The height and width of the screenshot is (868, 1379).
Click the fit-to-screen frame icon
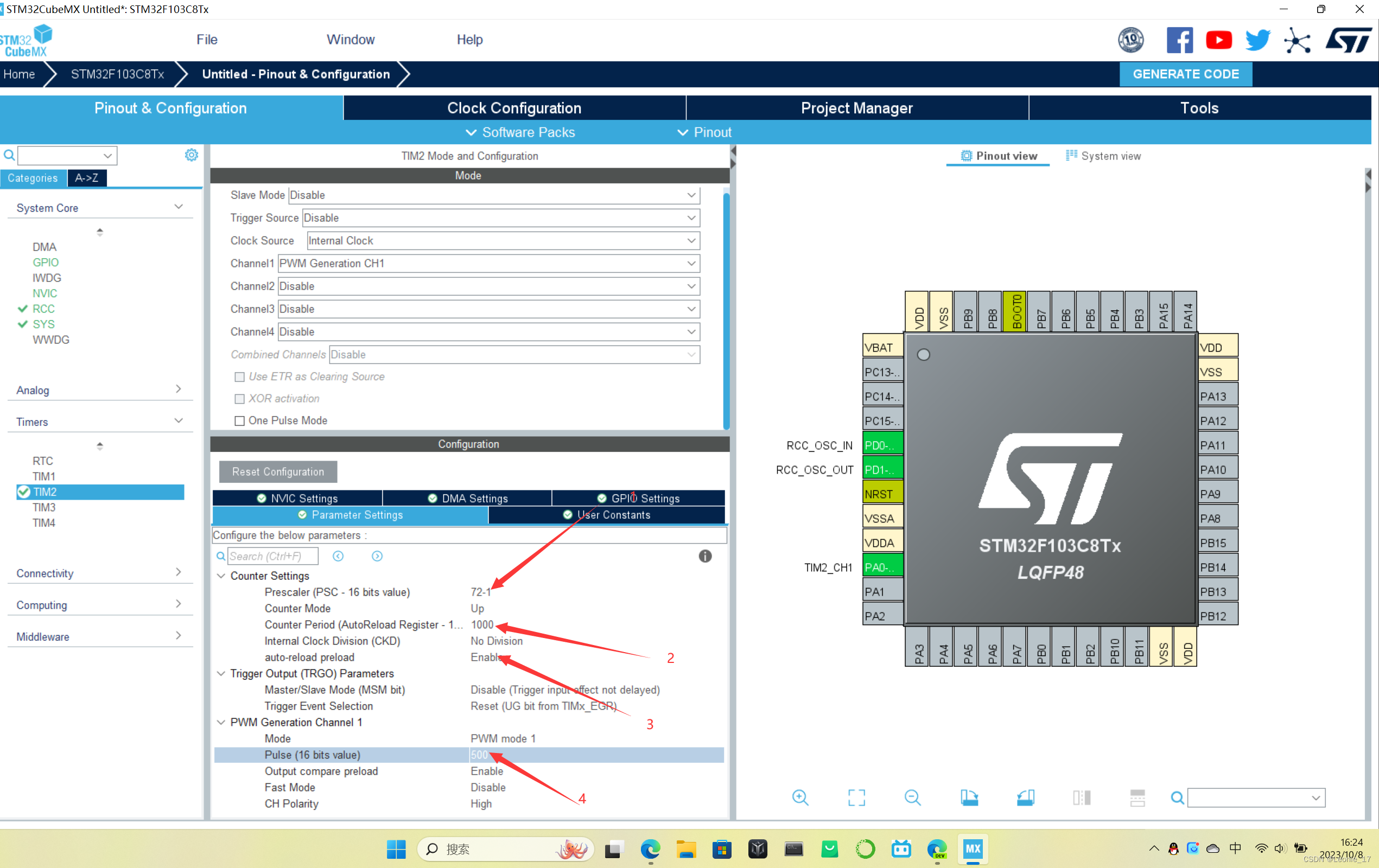pyautogui.click(x=856, y=797)
